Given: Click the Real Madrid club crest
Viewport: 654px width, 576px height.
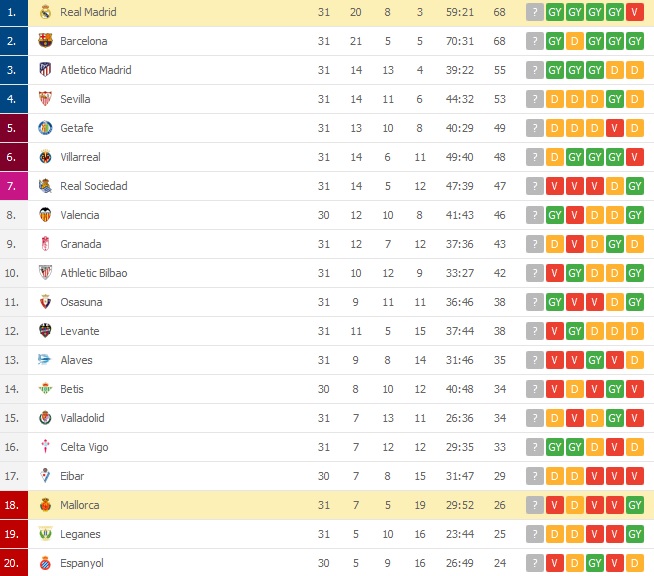Looking at the screenshot, I should coord(45,12).
